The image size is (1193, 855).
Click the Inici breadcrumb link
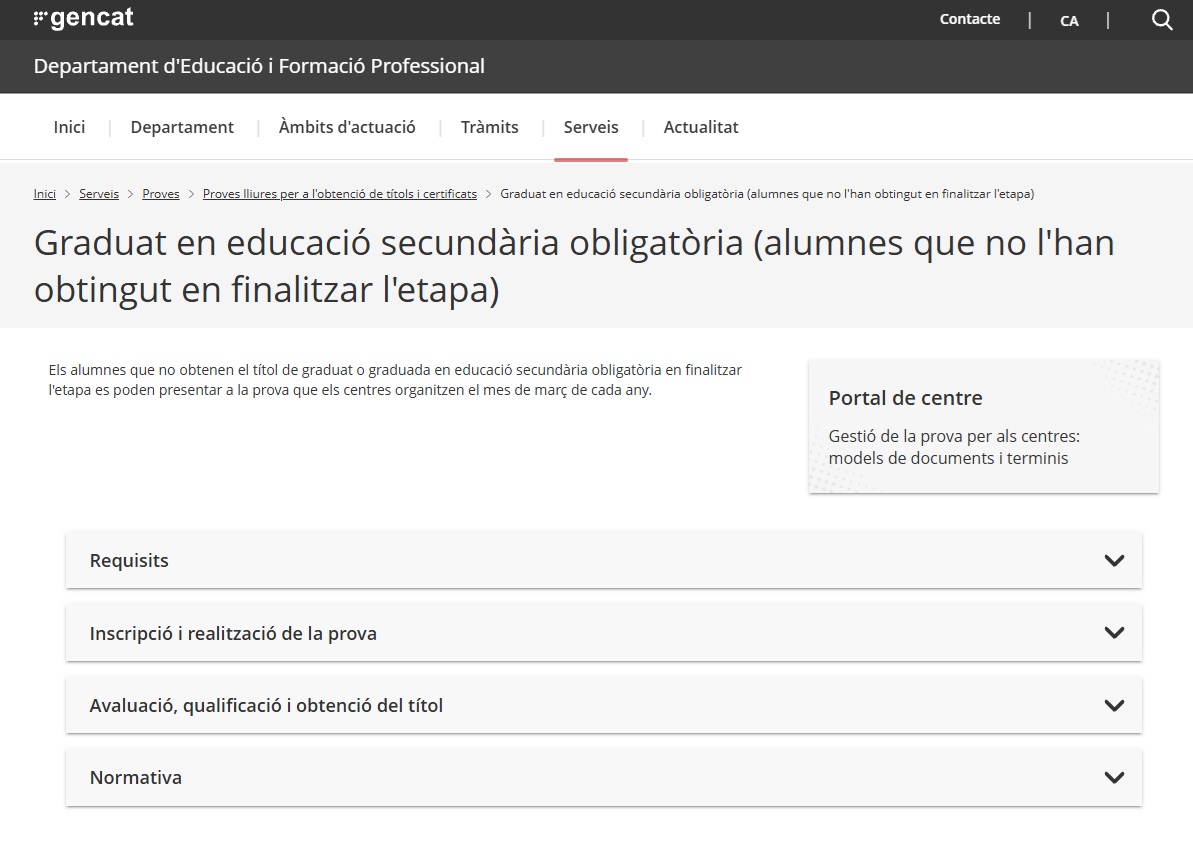[45, 194]
